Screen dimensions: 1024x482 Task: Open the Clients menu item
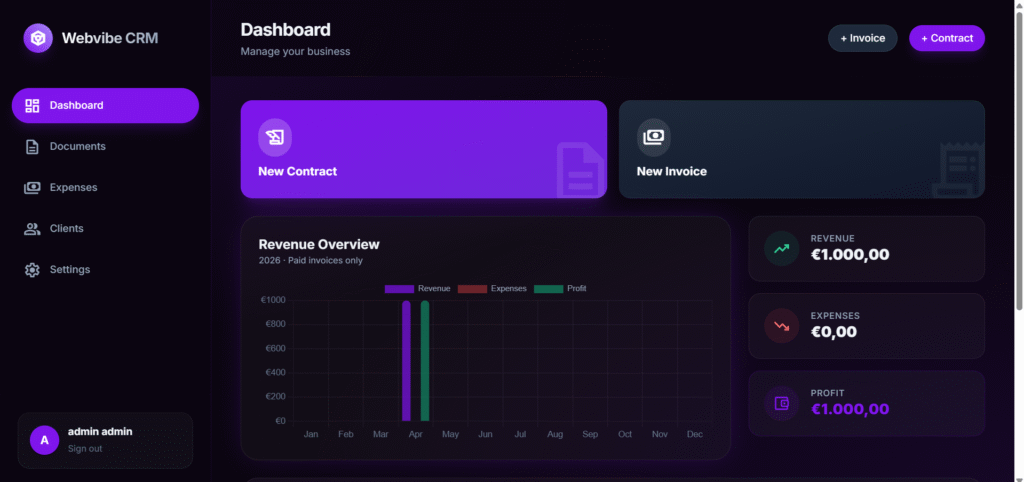pos(66,229)
